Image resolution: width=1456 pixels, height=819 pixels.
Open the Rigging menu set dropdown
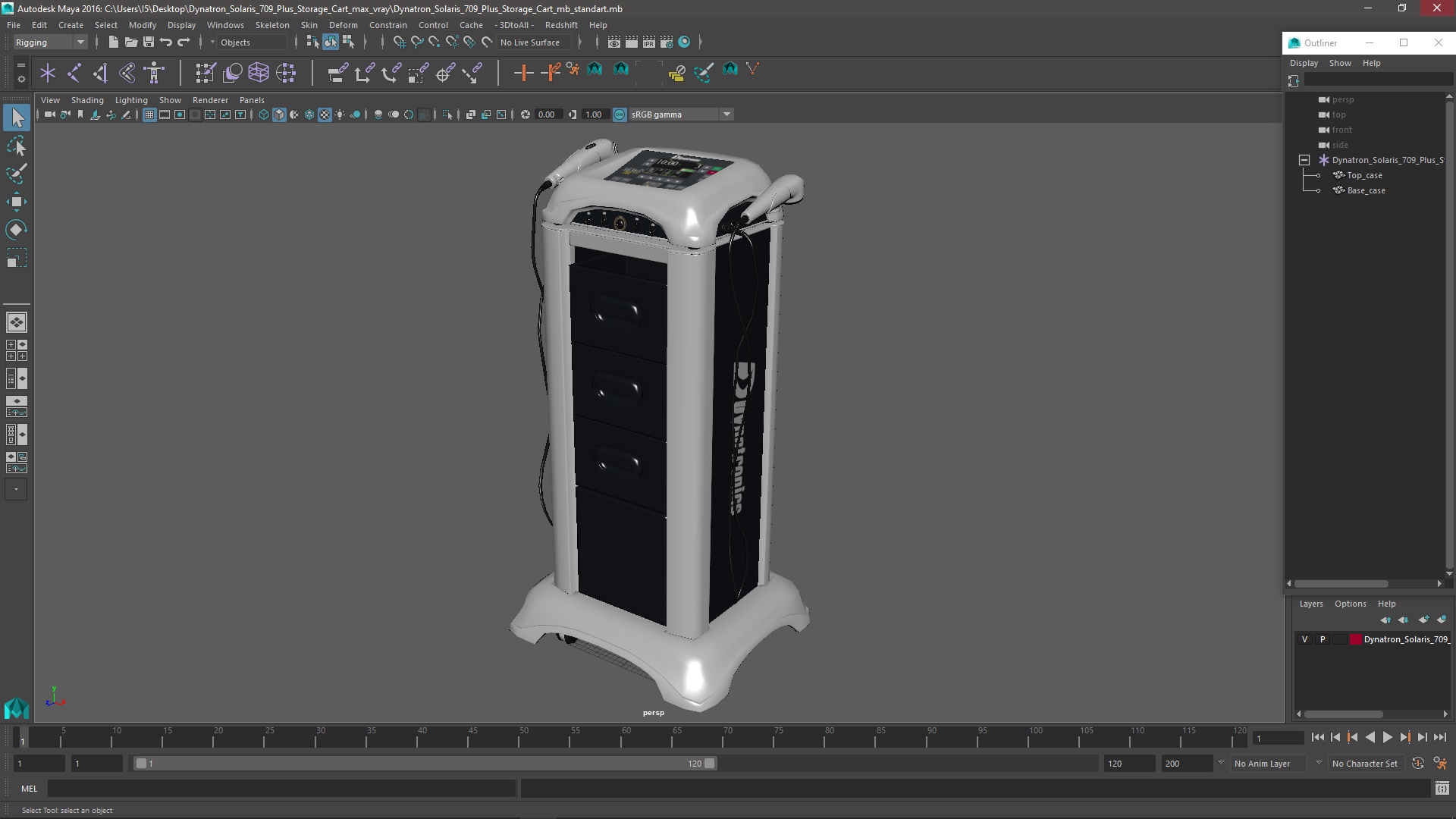pos(50,42)
